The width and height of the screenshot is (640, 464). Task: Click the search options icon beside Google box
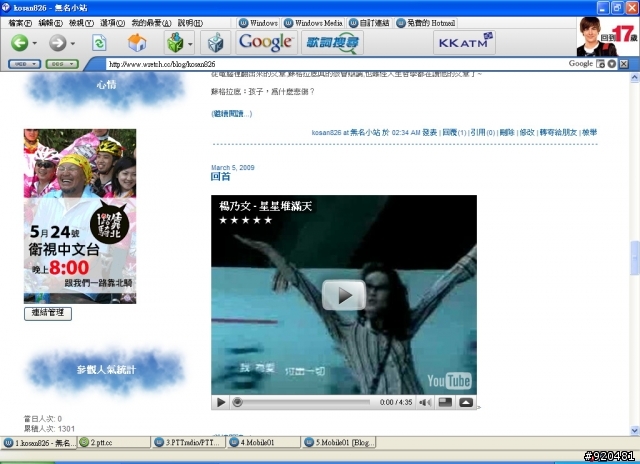point(600,64)
